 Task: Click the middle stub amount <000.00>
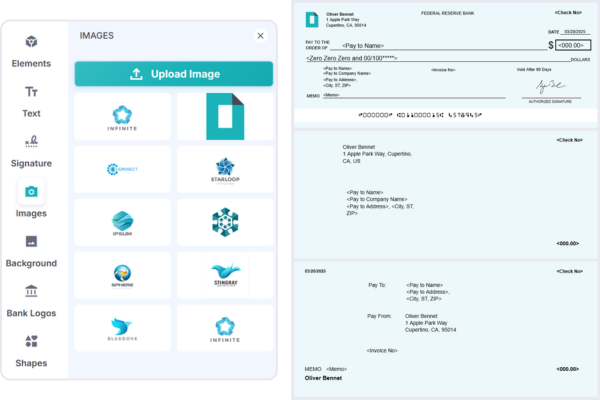point(567,243)
